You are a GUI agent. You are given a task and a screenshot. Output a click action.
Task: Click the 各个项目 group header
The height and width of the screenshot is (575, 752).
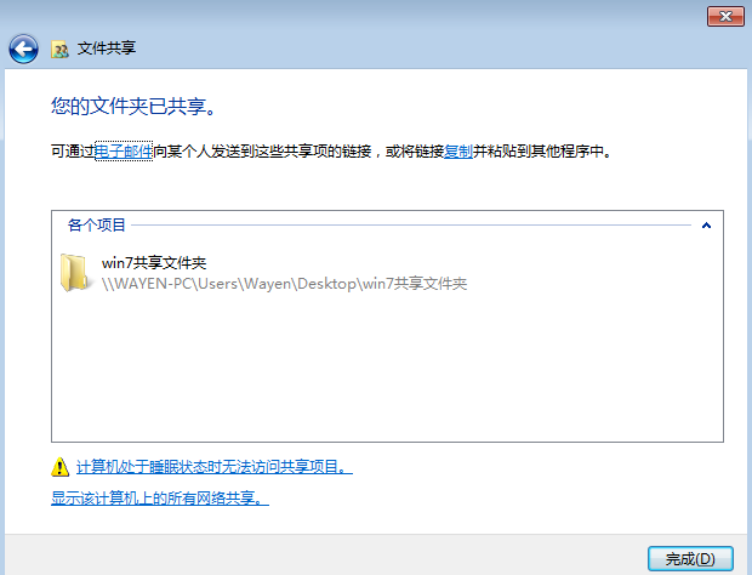tap(97, 225)
